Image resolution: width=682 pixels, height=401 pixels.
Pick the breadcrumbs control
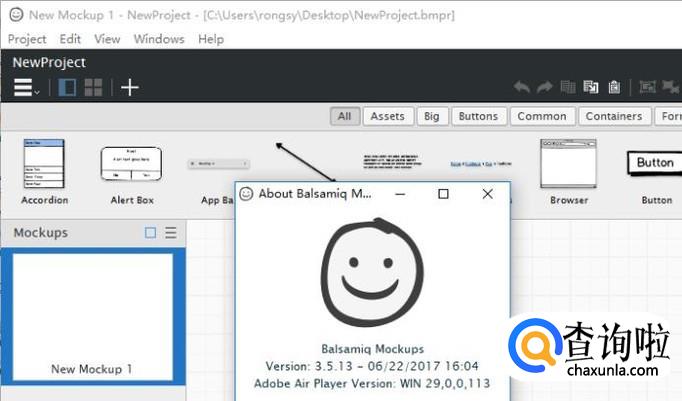coord(481,164)
